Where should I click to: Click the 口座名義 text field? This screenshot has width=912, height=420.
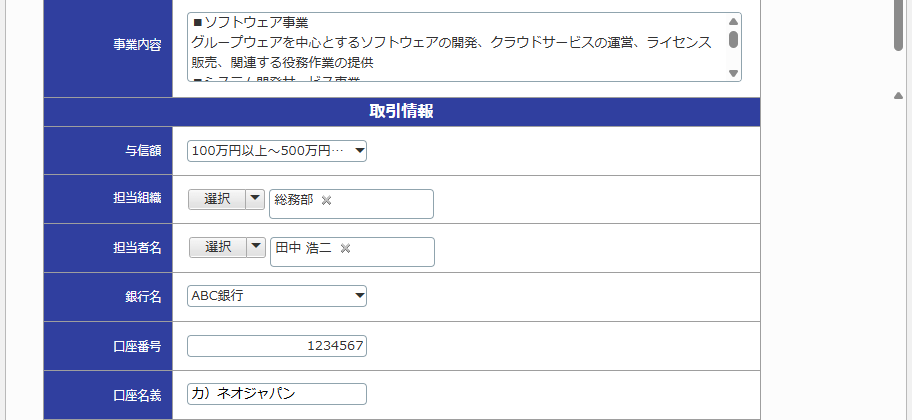[276, 394]
